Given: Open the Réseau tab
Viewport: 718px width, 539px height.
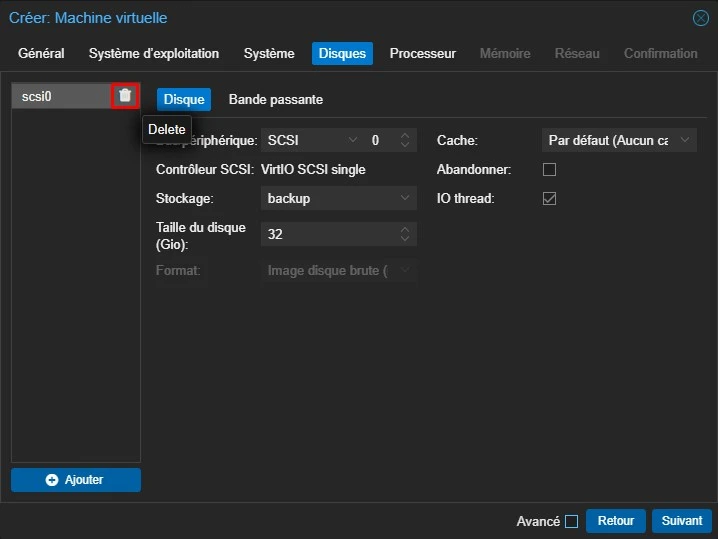Looking at the screenshot, I should point(577,54).
